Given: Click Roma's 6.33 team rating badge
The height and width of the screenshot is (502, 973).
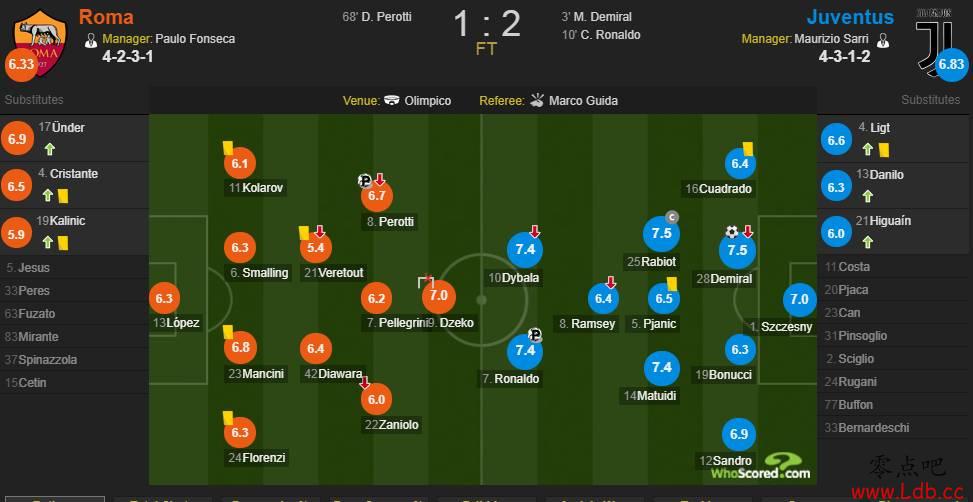Looking at the screenshot, I should (x=20, y=65).
